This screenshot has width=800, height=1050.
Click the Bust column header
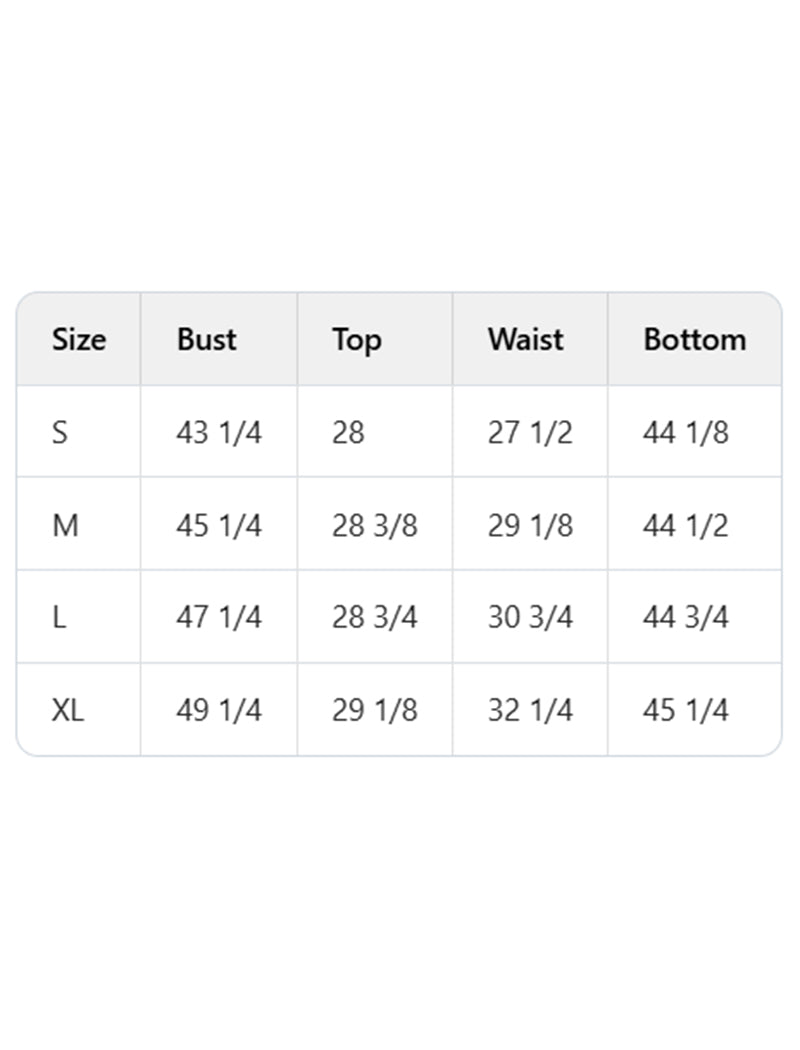[207, 340]
